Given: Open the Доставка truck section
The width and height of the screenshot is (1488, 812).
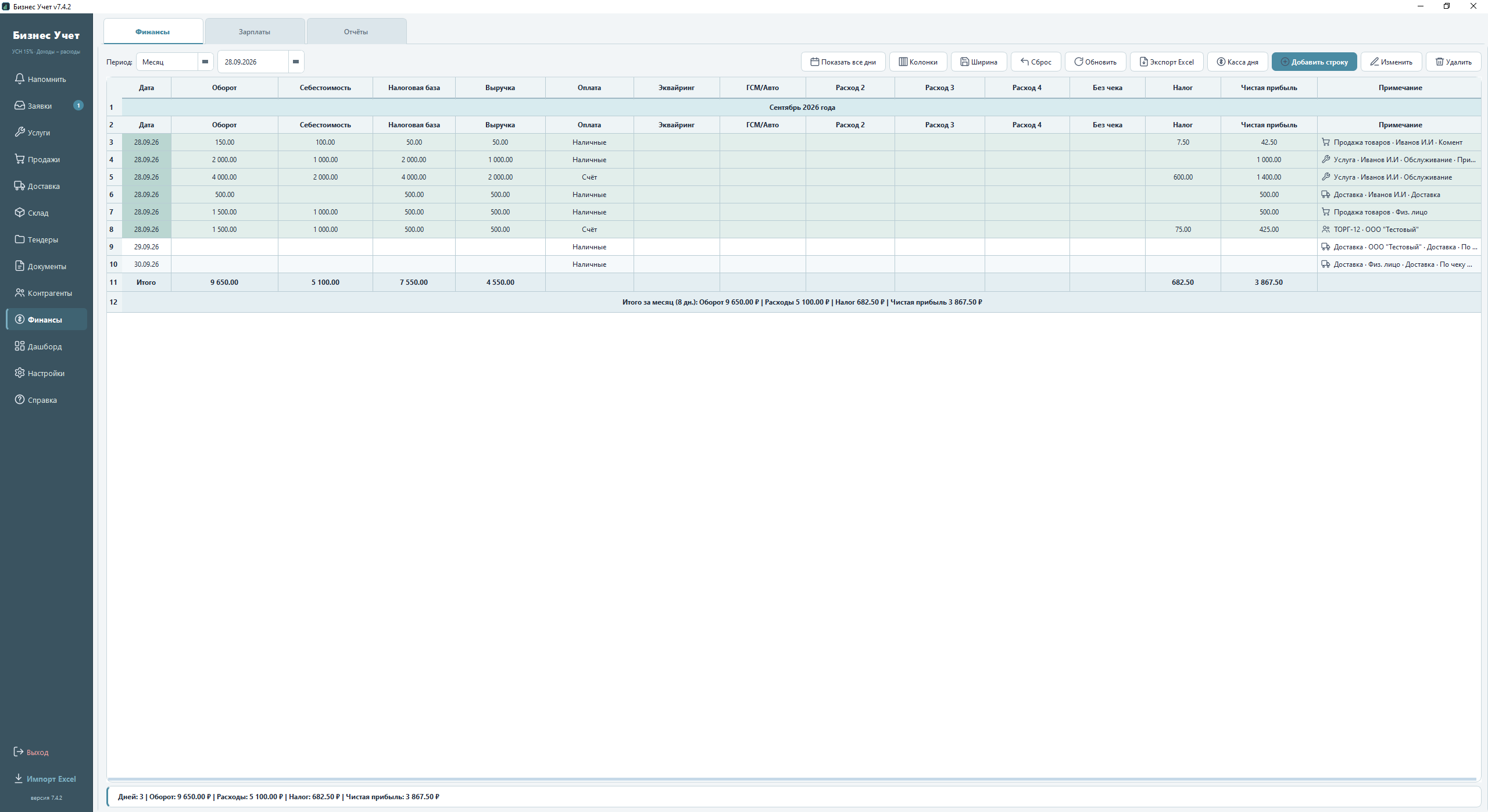Looking at the screenshot, I should 46,186.
